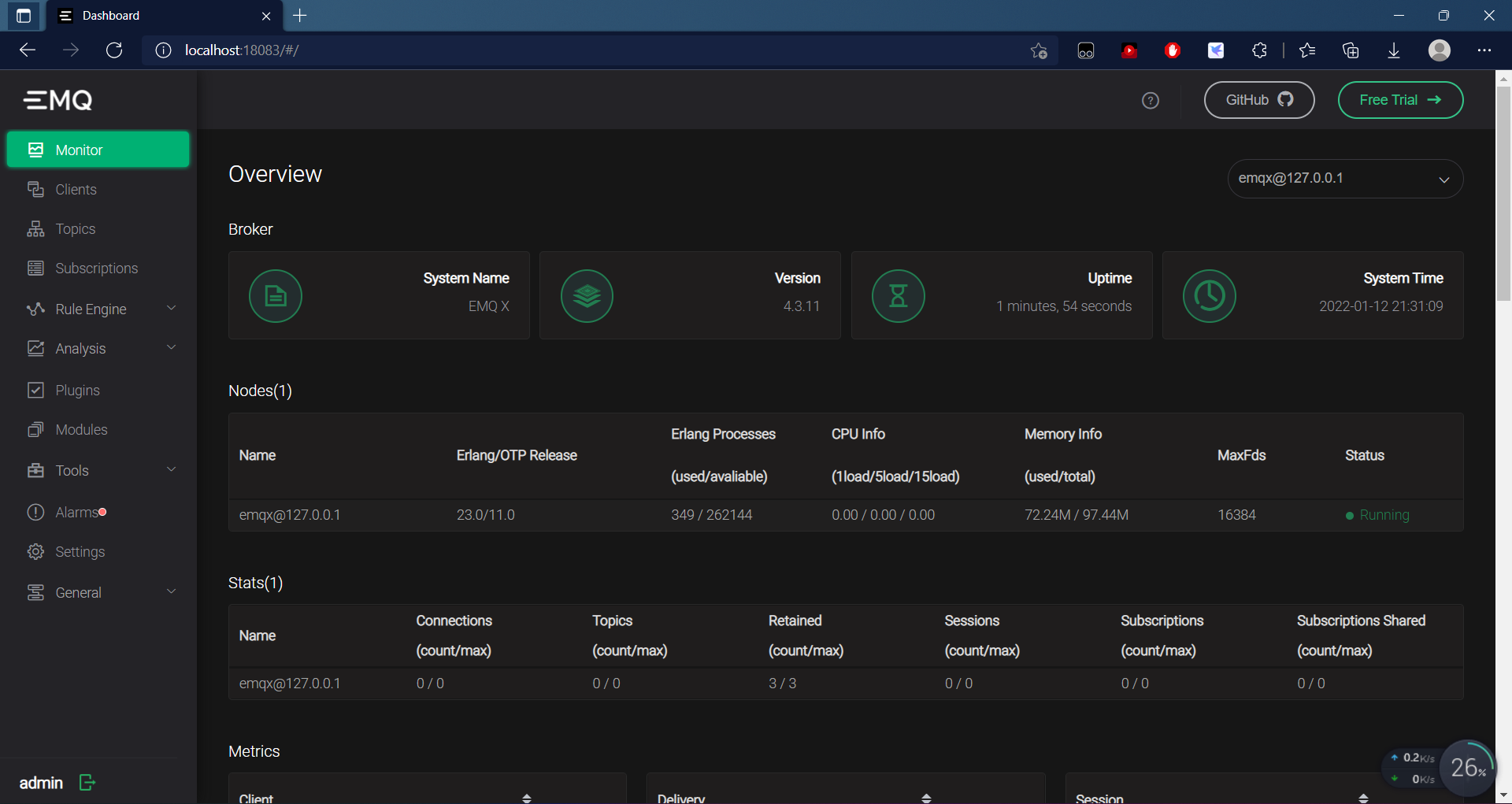
Task: Click the page vertical scrollbar thumb
Action: click(1503, 193)
